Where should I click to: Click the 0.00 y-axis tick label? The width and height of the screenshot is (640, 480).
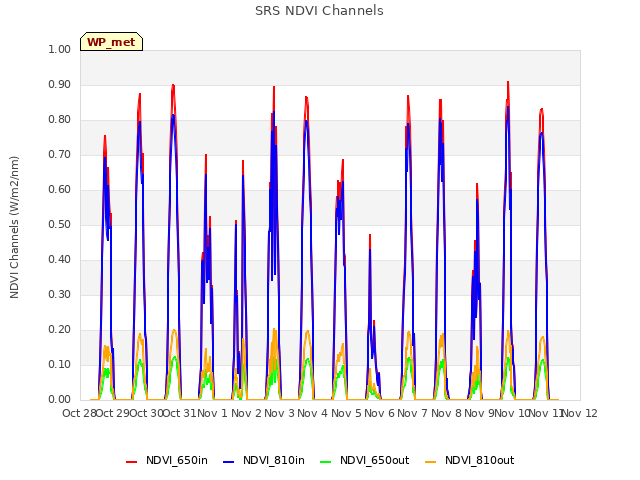(x=60, y=400)
